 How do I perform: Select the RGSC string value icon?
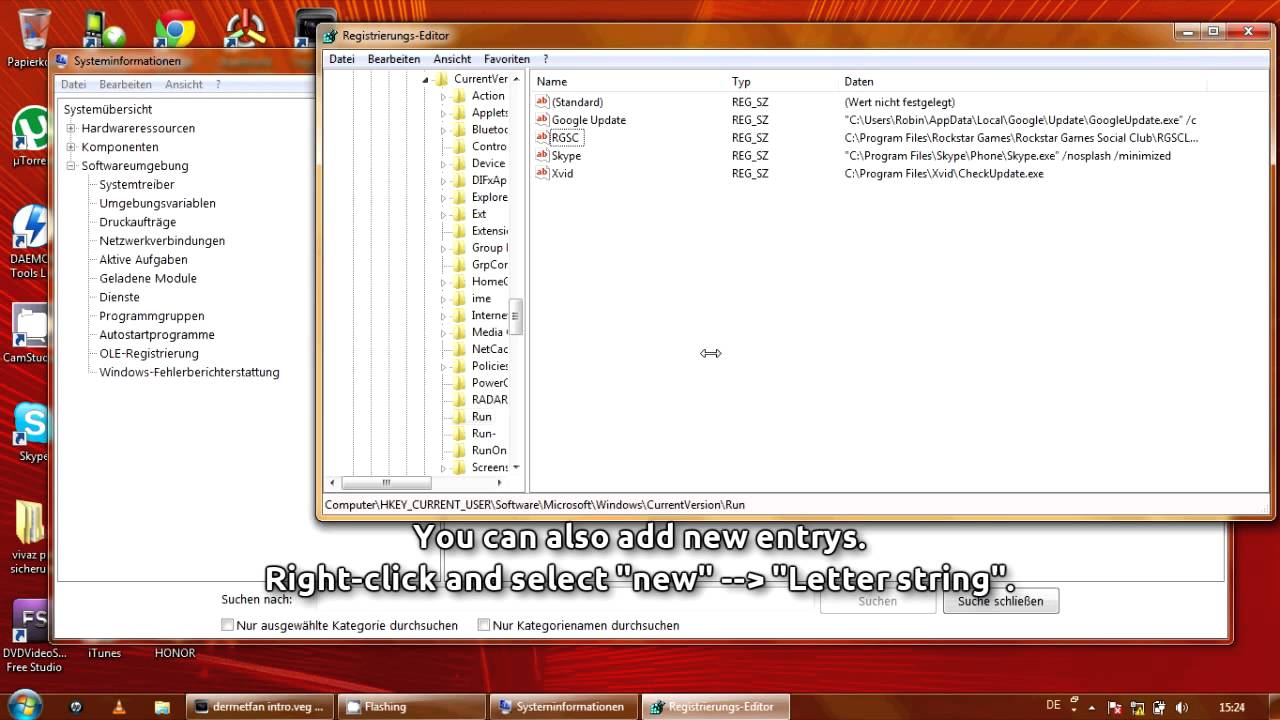pyautogui.click(x=542, y=138)
